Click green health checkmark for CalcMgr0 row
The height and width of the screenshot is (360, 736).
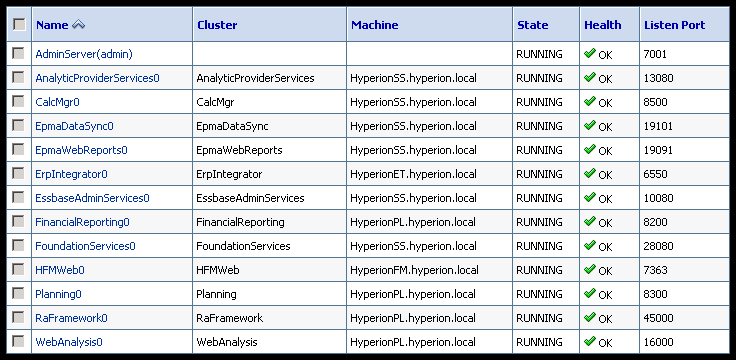coord(590,101)
